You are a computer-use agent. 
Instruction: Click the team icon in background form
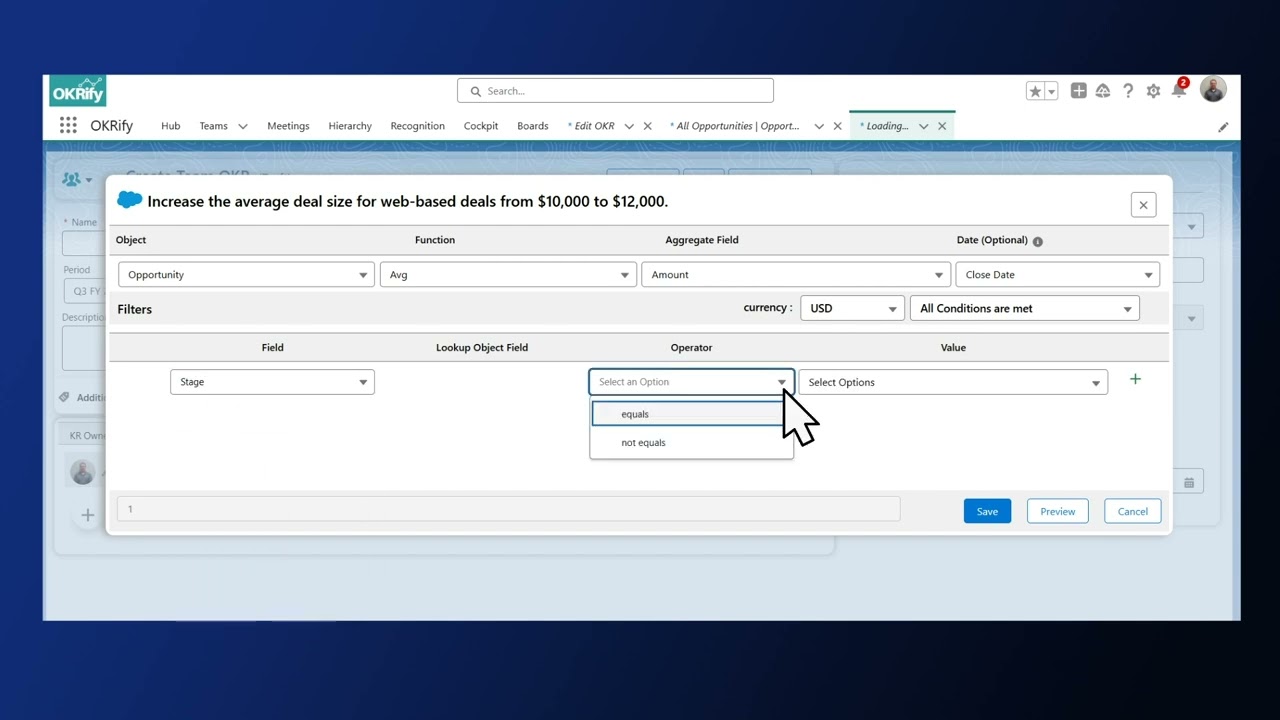[71, 179]
